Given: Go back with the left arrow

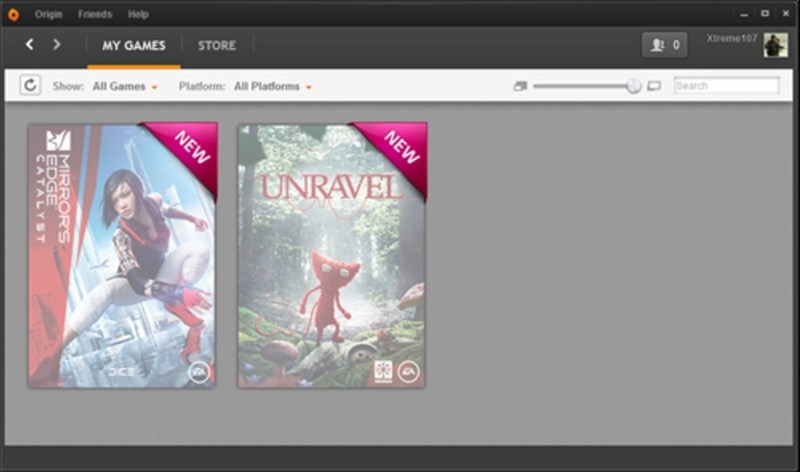Looking at the screenshot, I should (x=30, y=44).
